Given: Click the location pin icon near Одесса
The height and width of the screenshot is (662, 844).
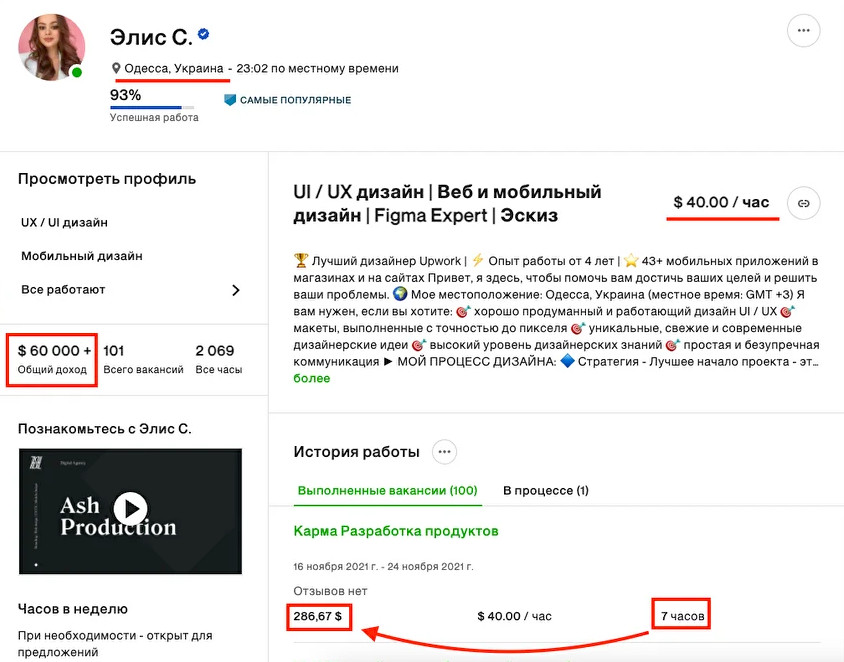Looking at the screenshot, I should point(116,69).
